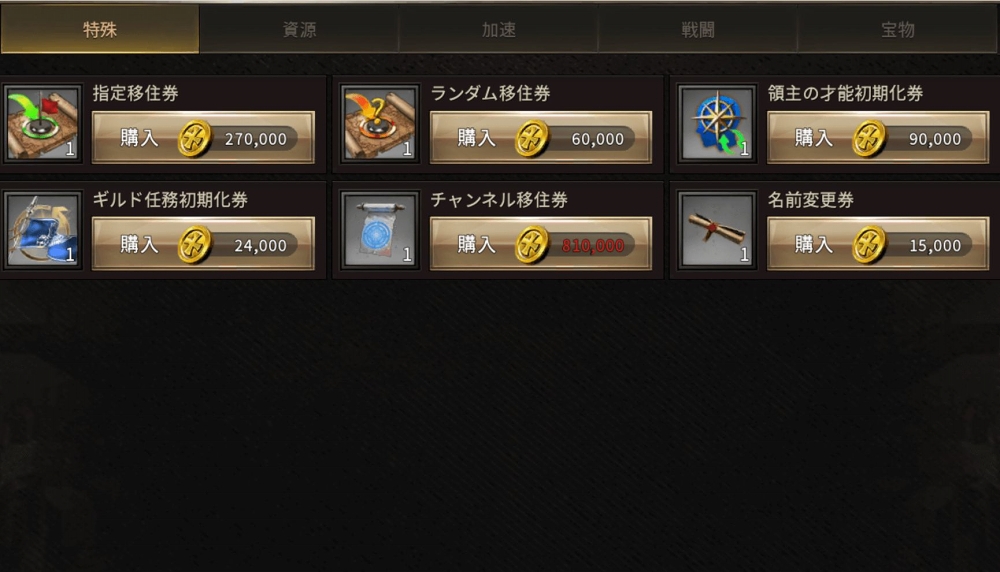Screen dimensions: 1000x572
Task: Select the チャンネル移住券 blue scroll icon
Action: 379,230
